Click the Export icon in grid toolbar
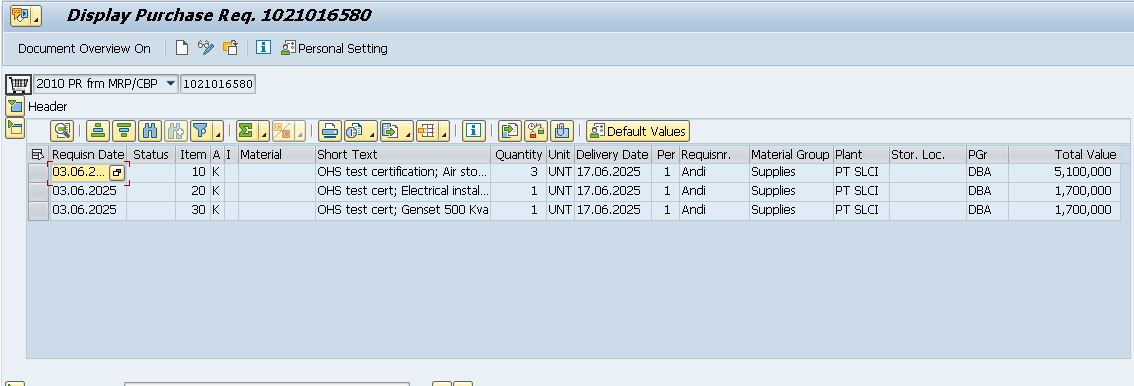The height and width of the screenshot is (386, 1134). click(391, 131)
